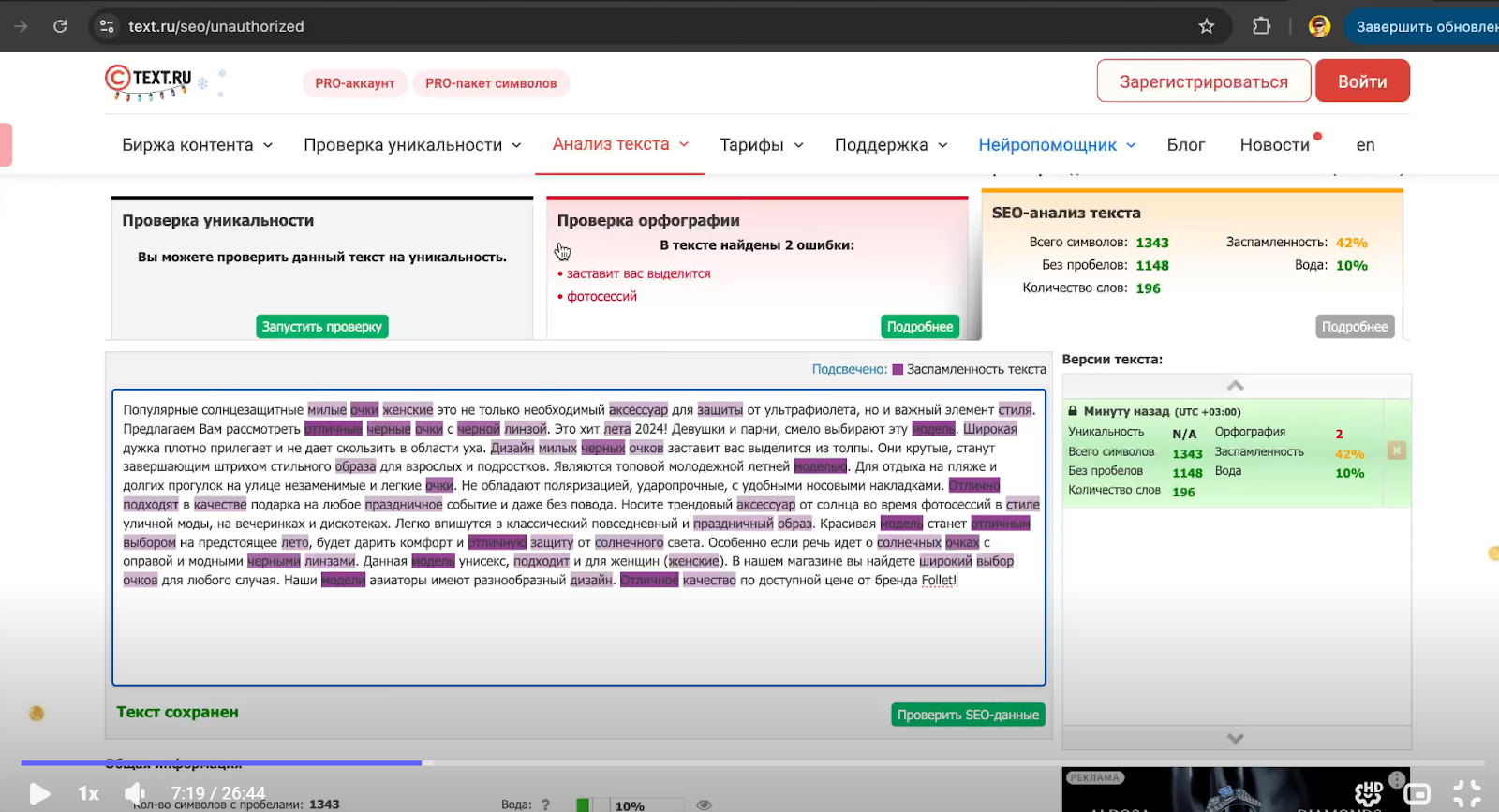Switch the site language to en
The height and width of the screenshot is (812, 1499).
1365,145
